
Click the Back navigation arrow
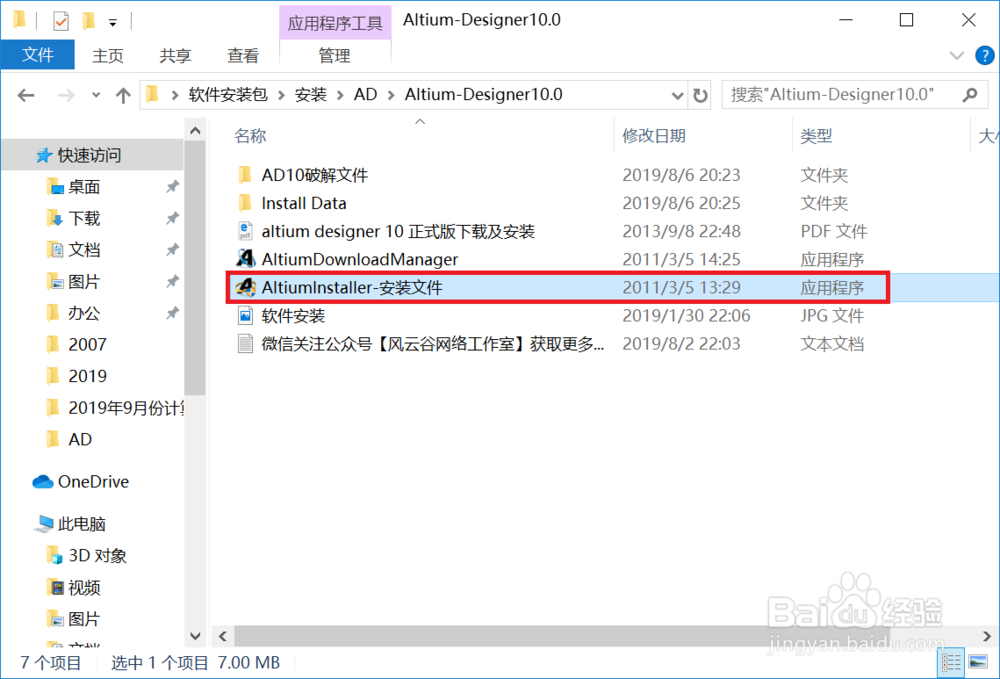pyautogui.click(x=25, y=94)
